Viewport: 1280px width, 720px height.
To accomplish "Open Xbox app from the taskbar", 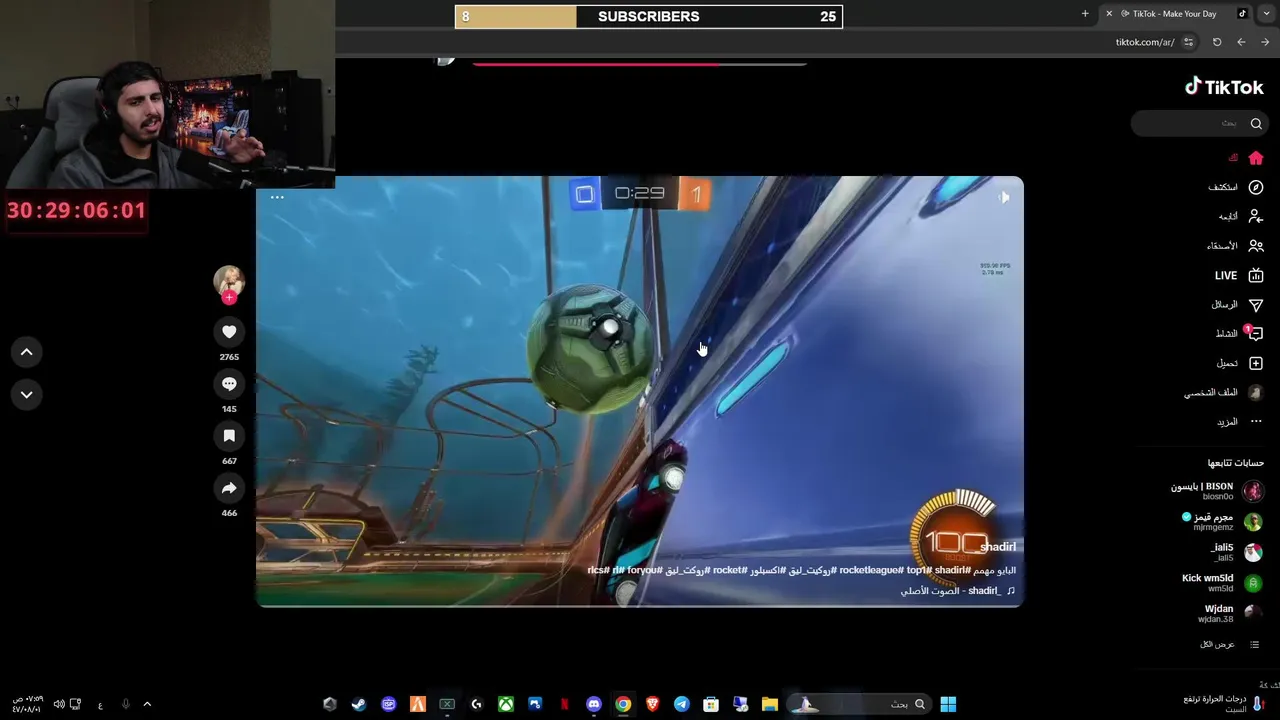I will (x=506, y=704).
